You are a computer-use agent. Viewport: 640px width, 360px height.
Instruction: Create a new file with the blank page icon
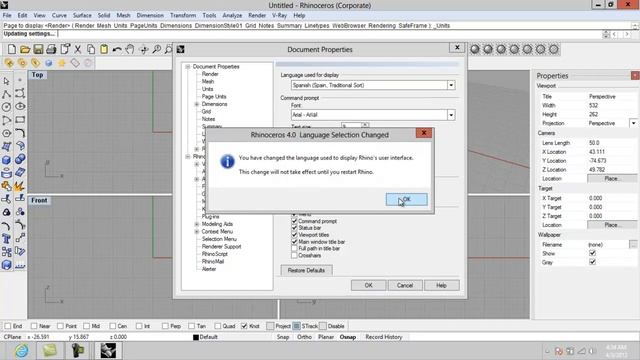[x=12, y=49]
